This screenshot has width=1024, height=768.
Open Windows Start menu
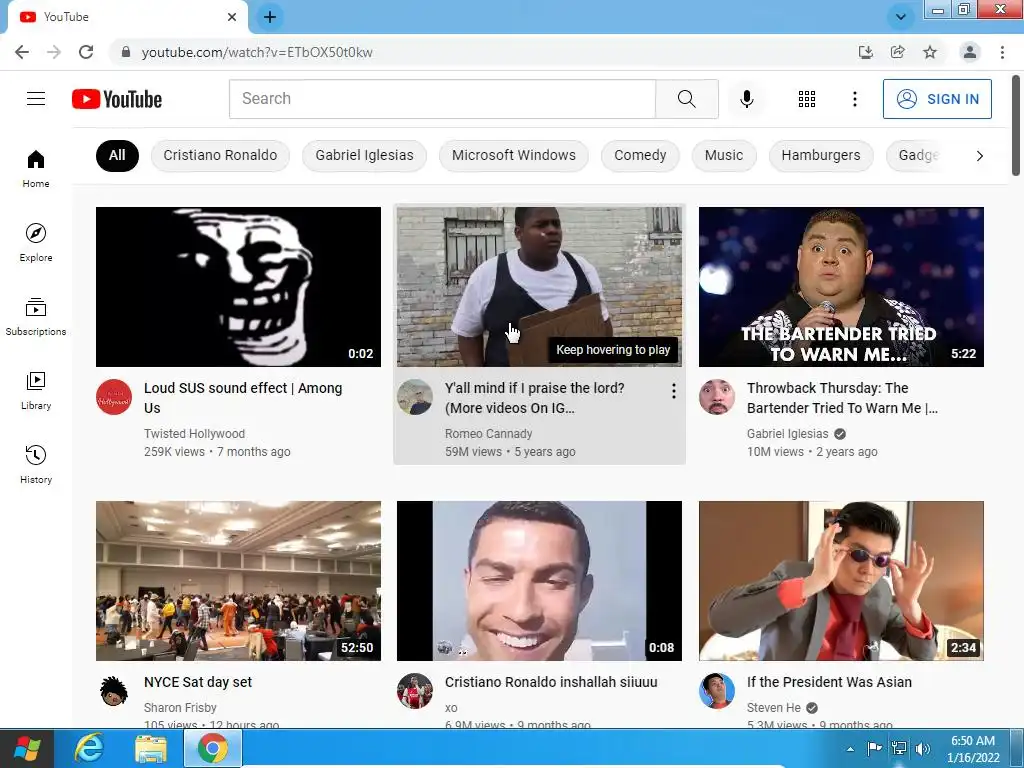point(27,748)
